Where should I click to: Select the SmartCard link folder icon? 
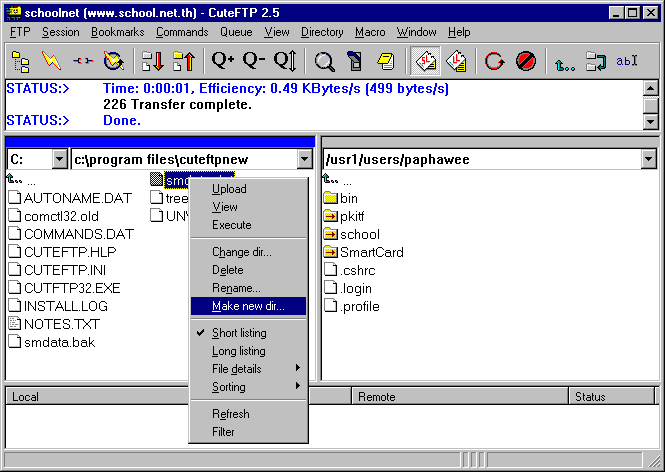[x=330, y=252]
